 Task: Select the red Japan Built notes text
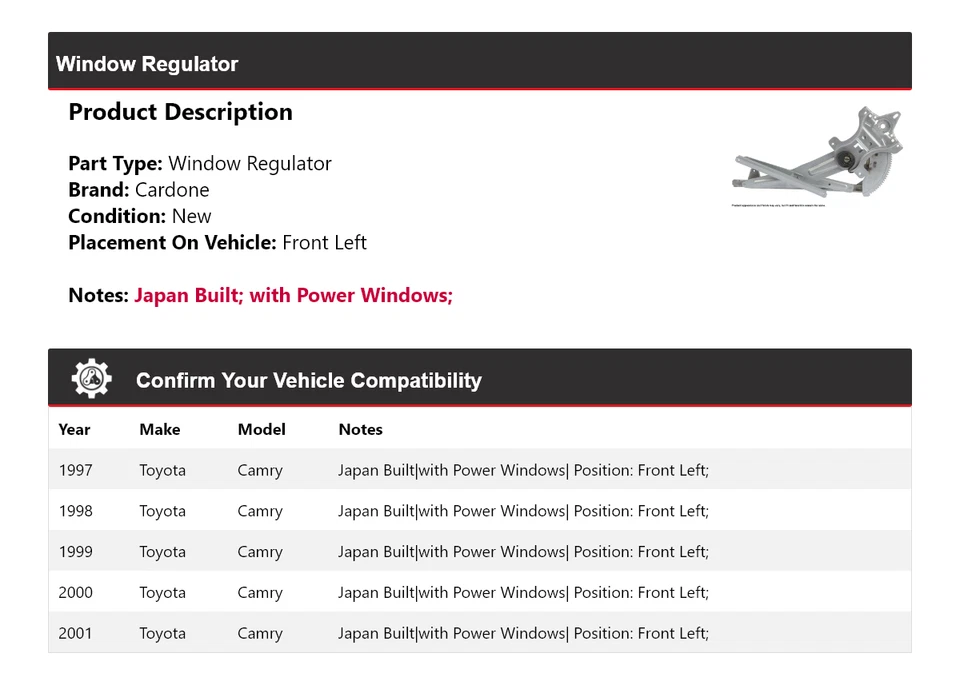[x=293, y=295]
